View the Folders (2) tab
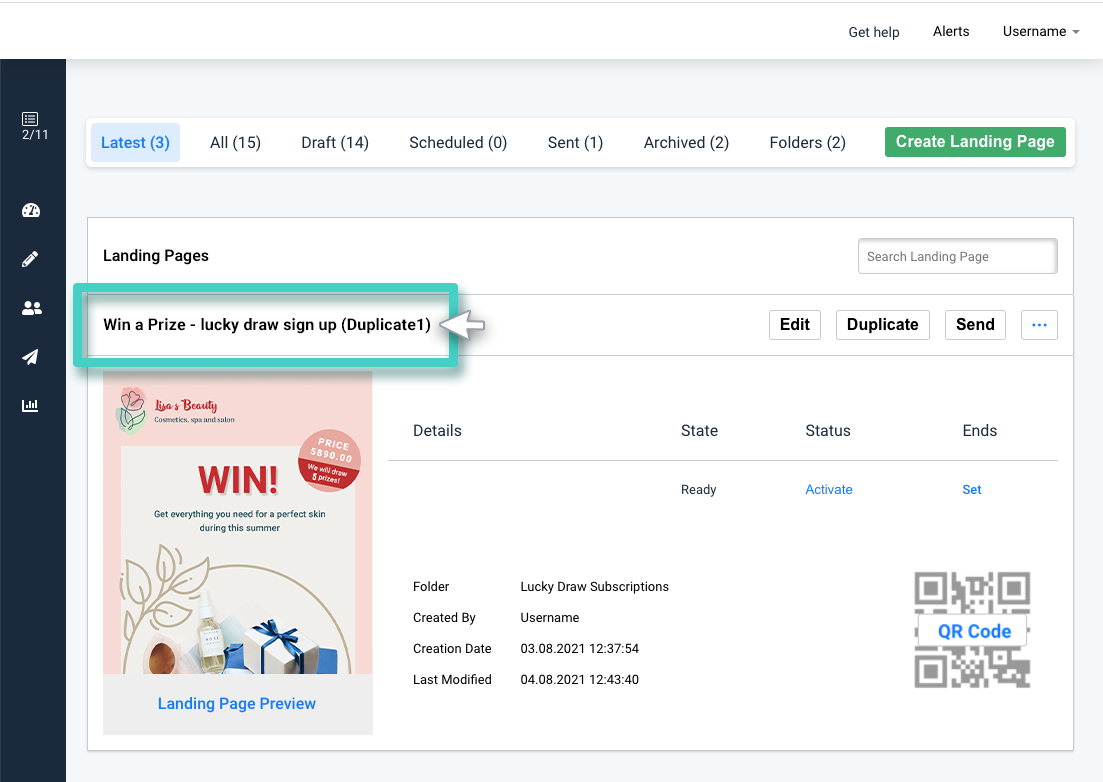1103x782 pixels. coord(808,143)
